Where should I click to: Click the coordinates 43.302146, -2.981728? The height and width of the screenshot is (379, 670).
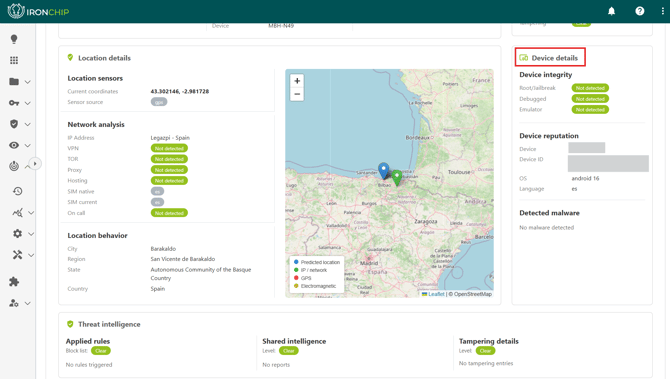click(179, 91)
